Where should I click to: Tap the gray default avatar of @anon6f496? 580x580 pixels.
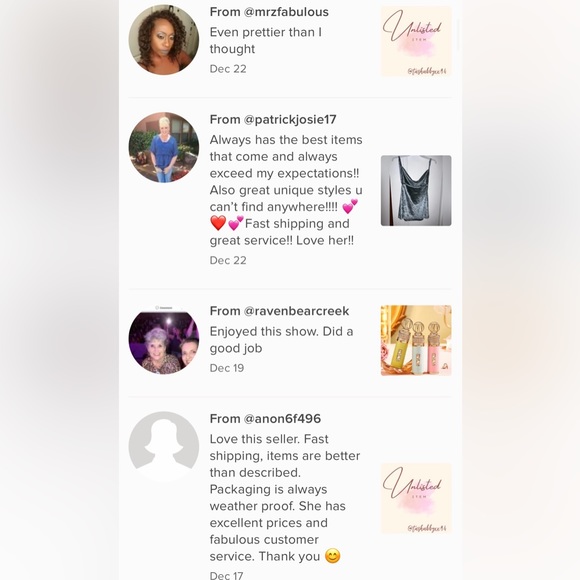coord(163,446)
